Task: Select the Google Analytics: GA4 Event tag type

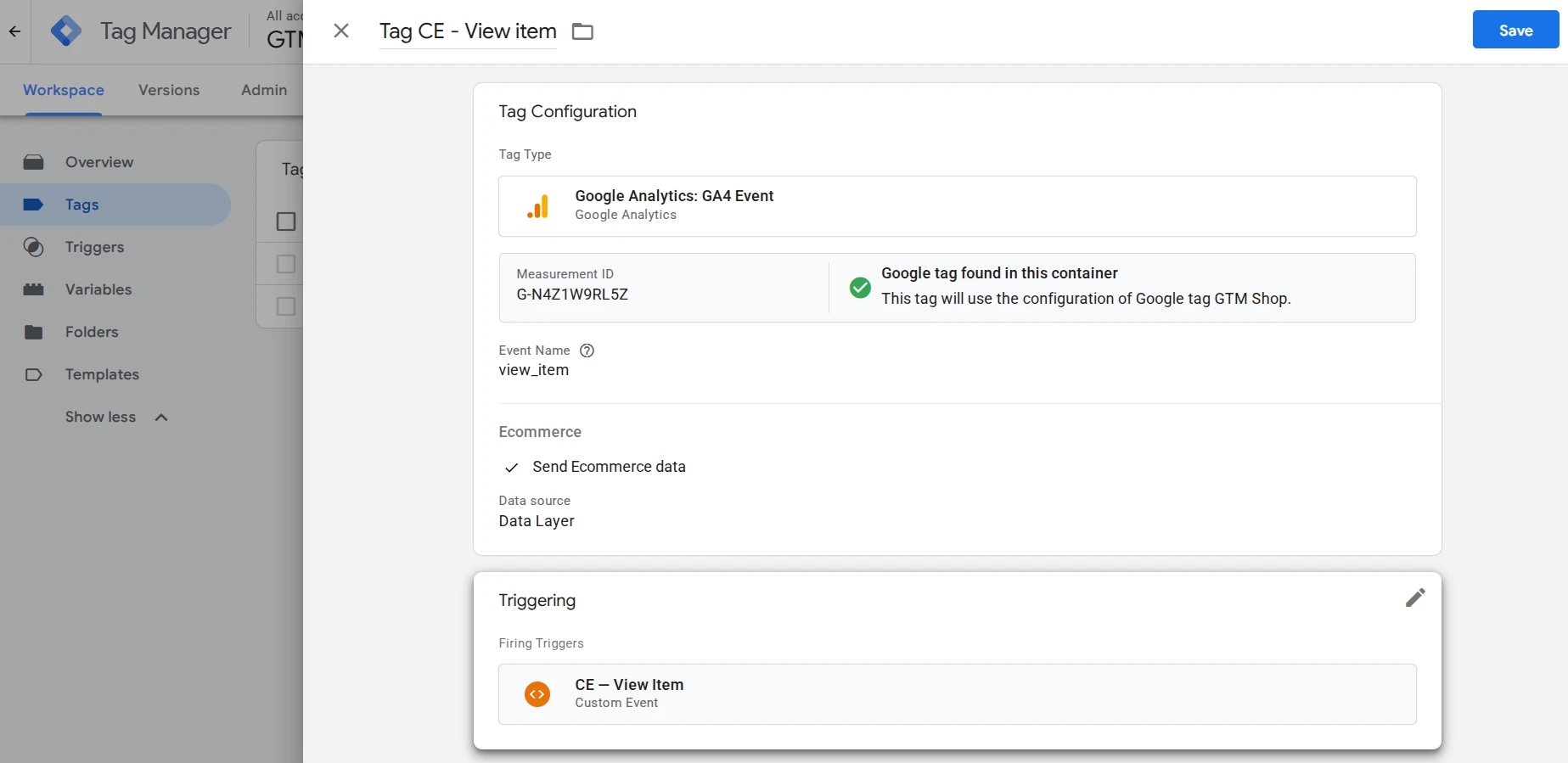Action: pos(957,206)
